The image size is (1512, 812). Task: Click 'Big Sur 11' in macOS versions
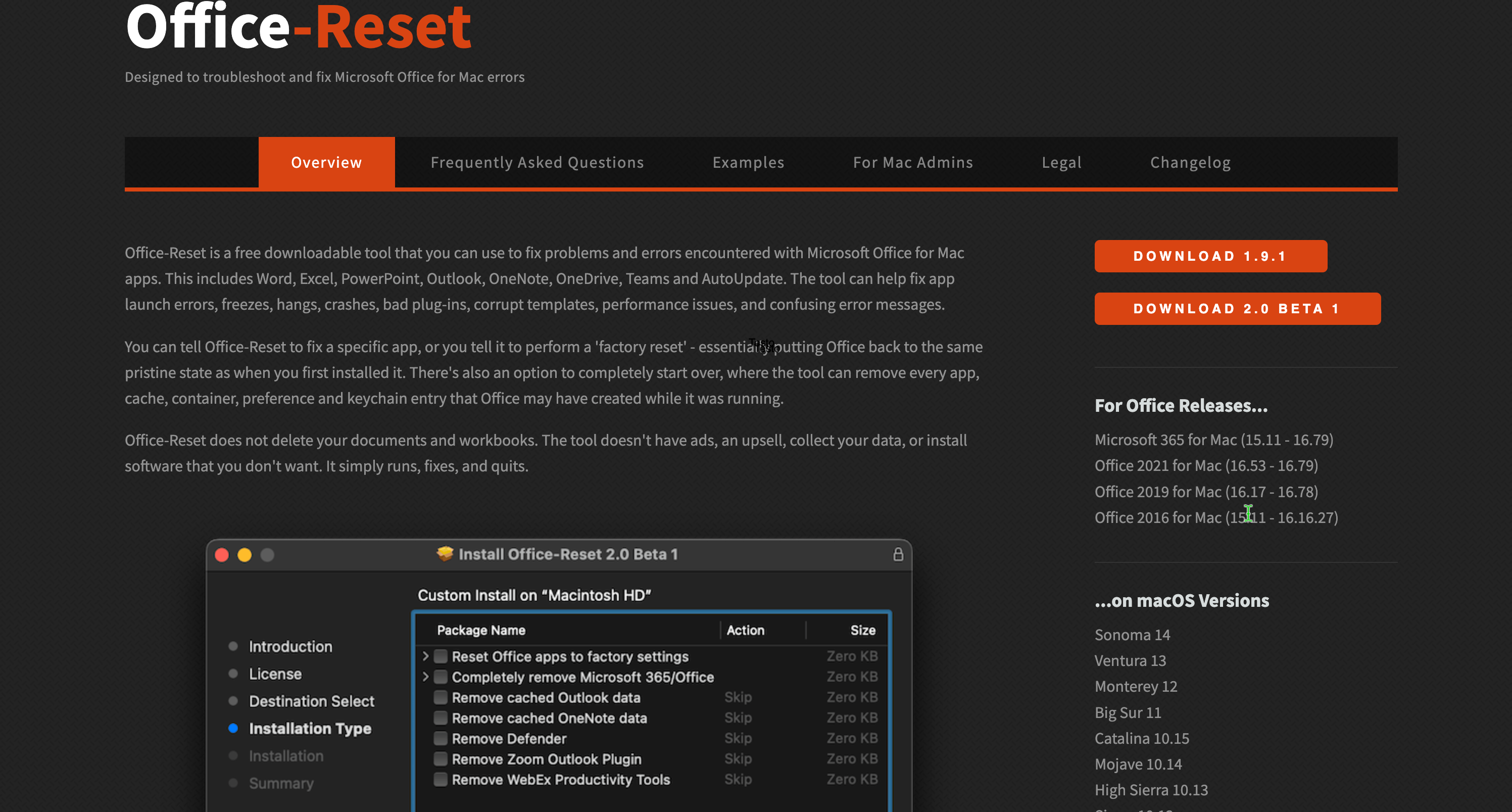pyautogui.click(x=1128, y=713)
